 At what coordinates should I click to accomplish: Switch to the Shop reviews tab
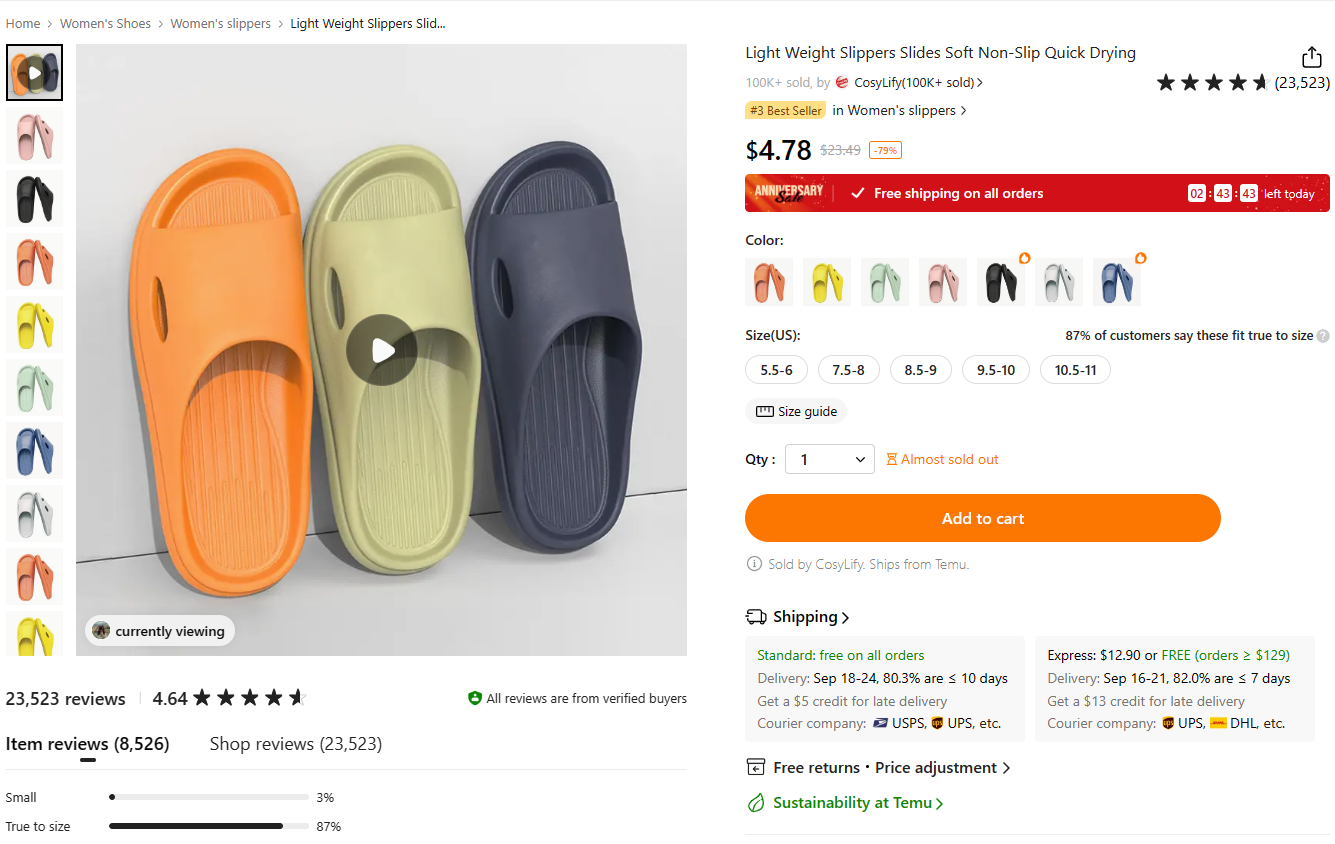(x=295, y=744)
